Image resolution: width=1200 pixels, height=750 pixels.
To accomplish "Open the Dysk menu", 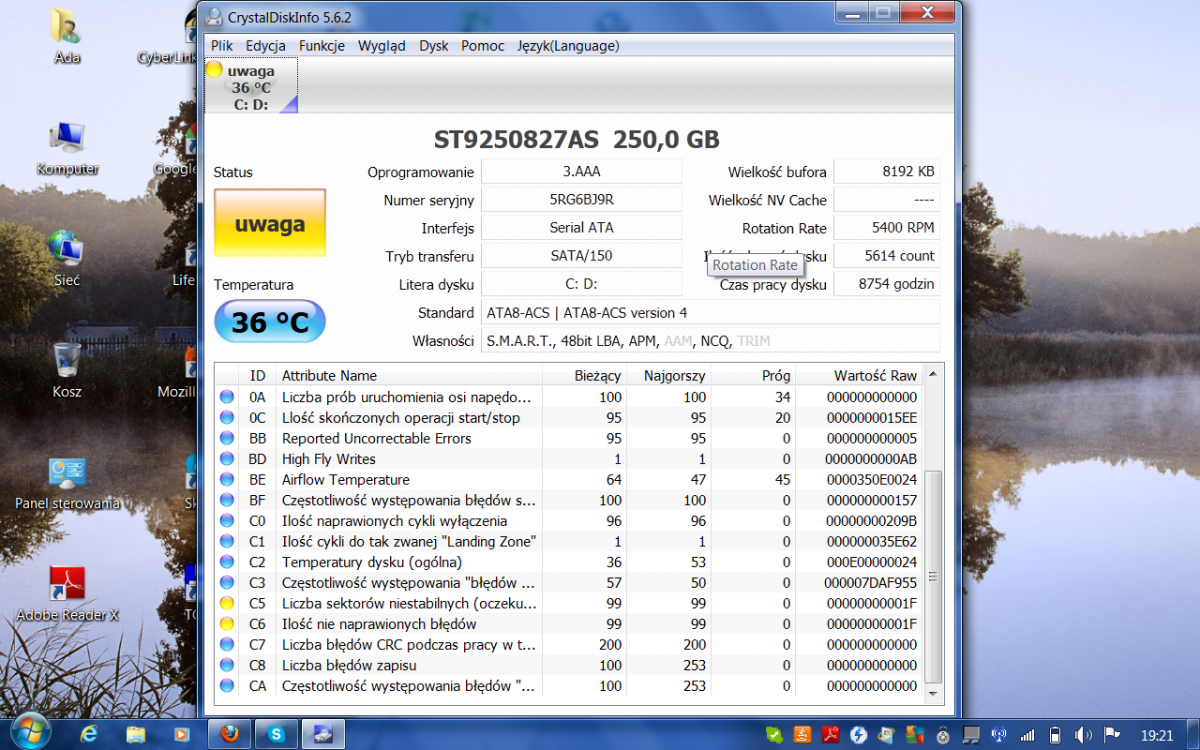I will [434, 46].
